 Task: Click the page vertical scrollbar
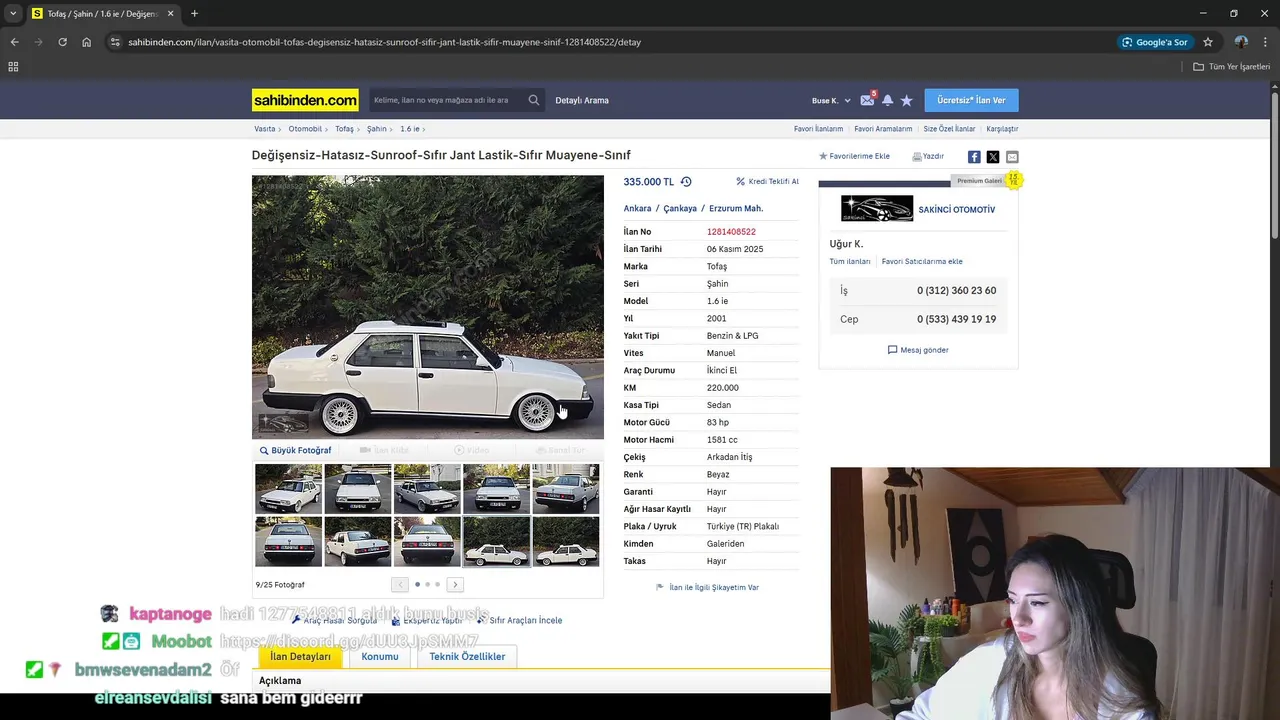click(x=1275, y=165)
